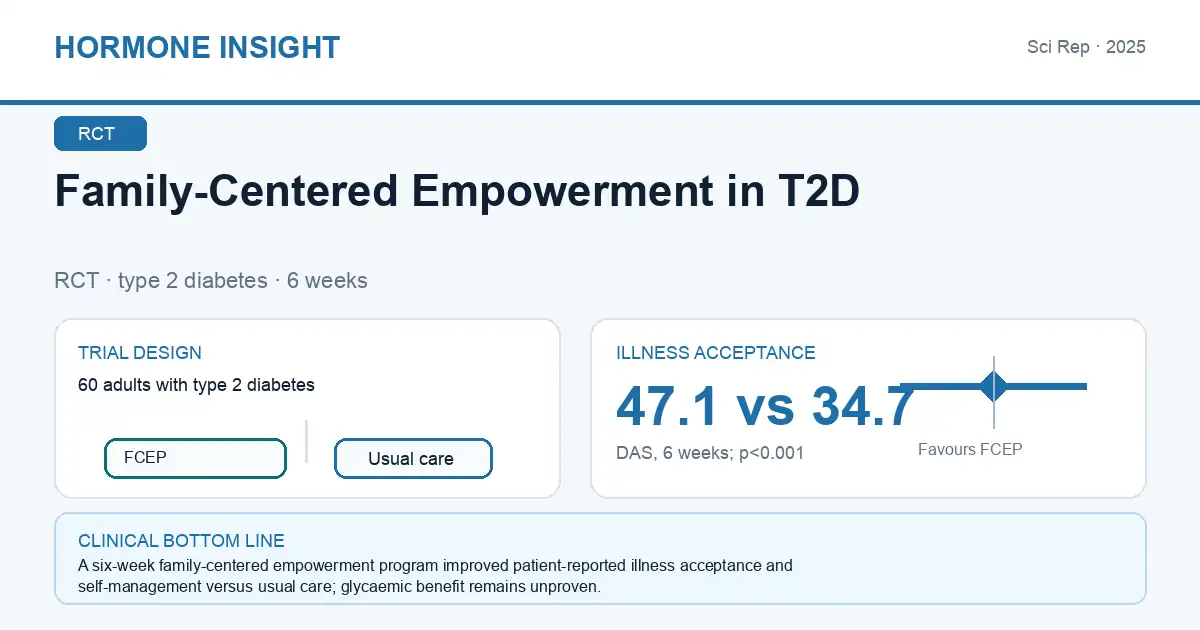This screenshot has width=1200, height=630.
Task: Click the TRIAL DESIGN heading
Action: coord(140,353)
